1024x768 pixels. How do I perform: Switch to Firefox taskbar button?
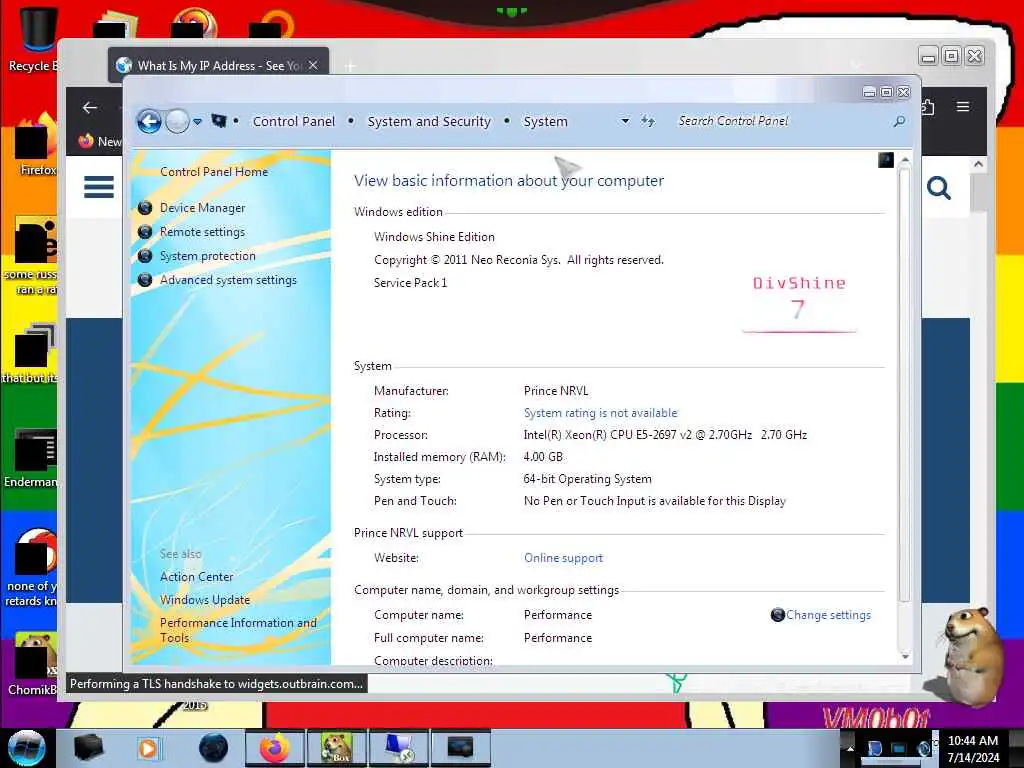click(274, 748)
